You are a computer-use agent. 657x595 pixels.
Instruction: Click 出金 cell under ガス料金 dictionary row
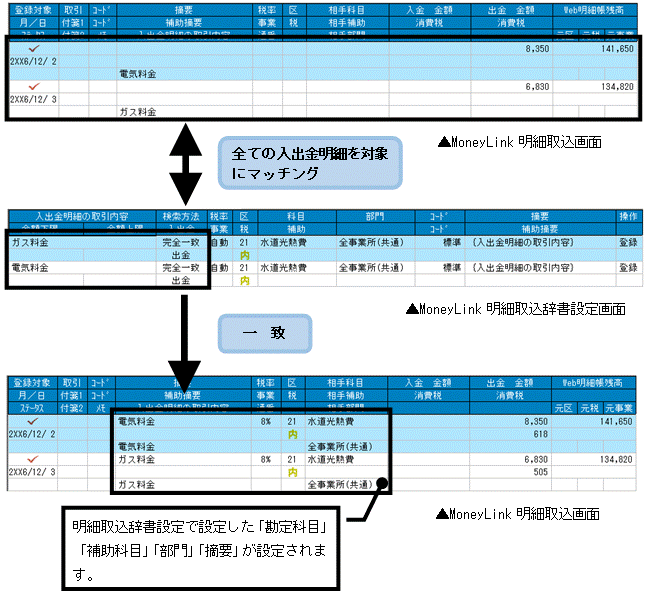[181, 255]
